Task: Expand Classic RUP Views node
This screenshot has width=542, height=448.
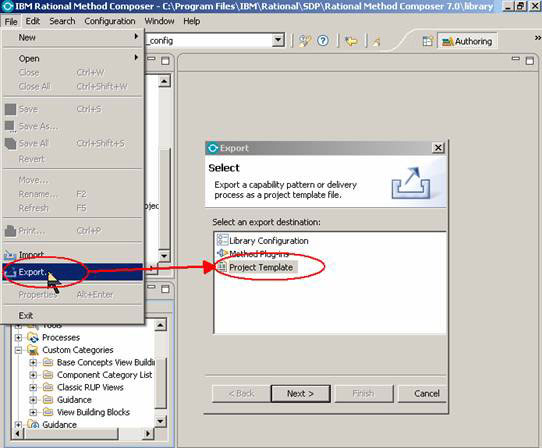Action: [33, 388]
